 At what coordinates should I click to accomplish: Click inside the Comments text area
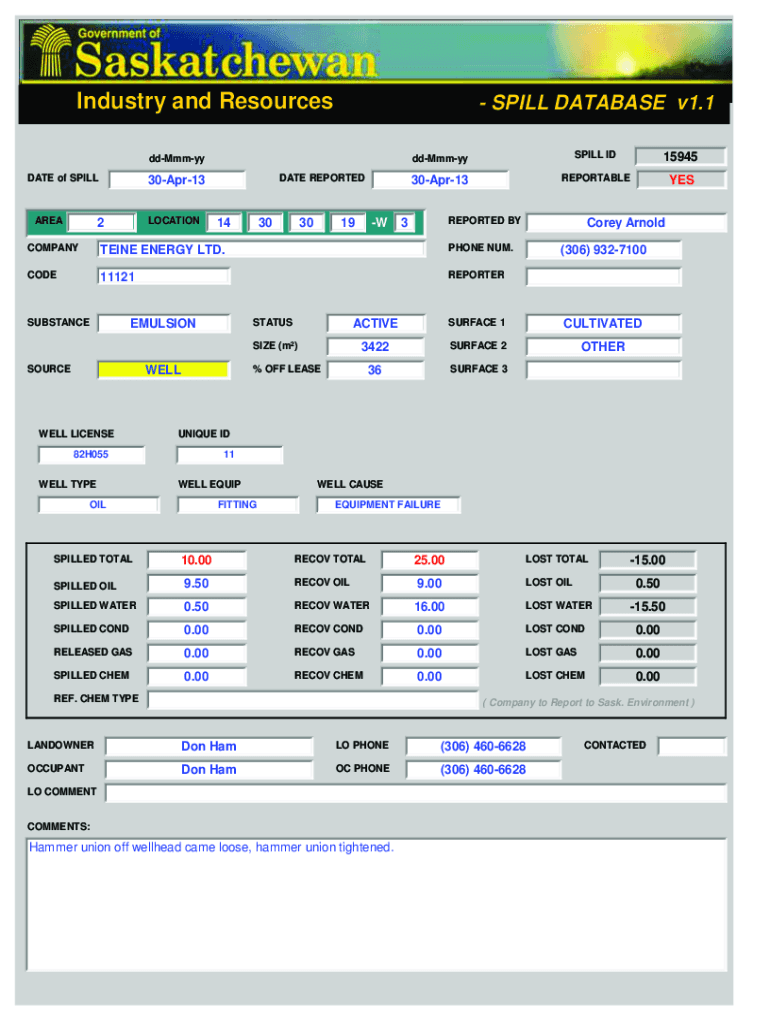pyautogui.click(x=376, y=910)
